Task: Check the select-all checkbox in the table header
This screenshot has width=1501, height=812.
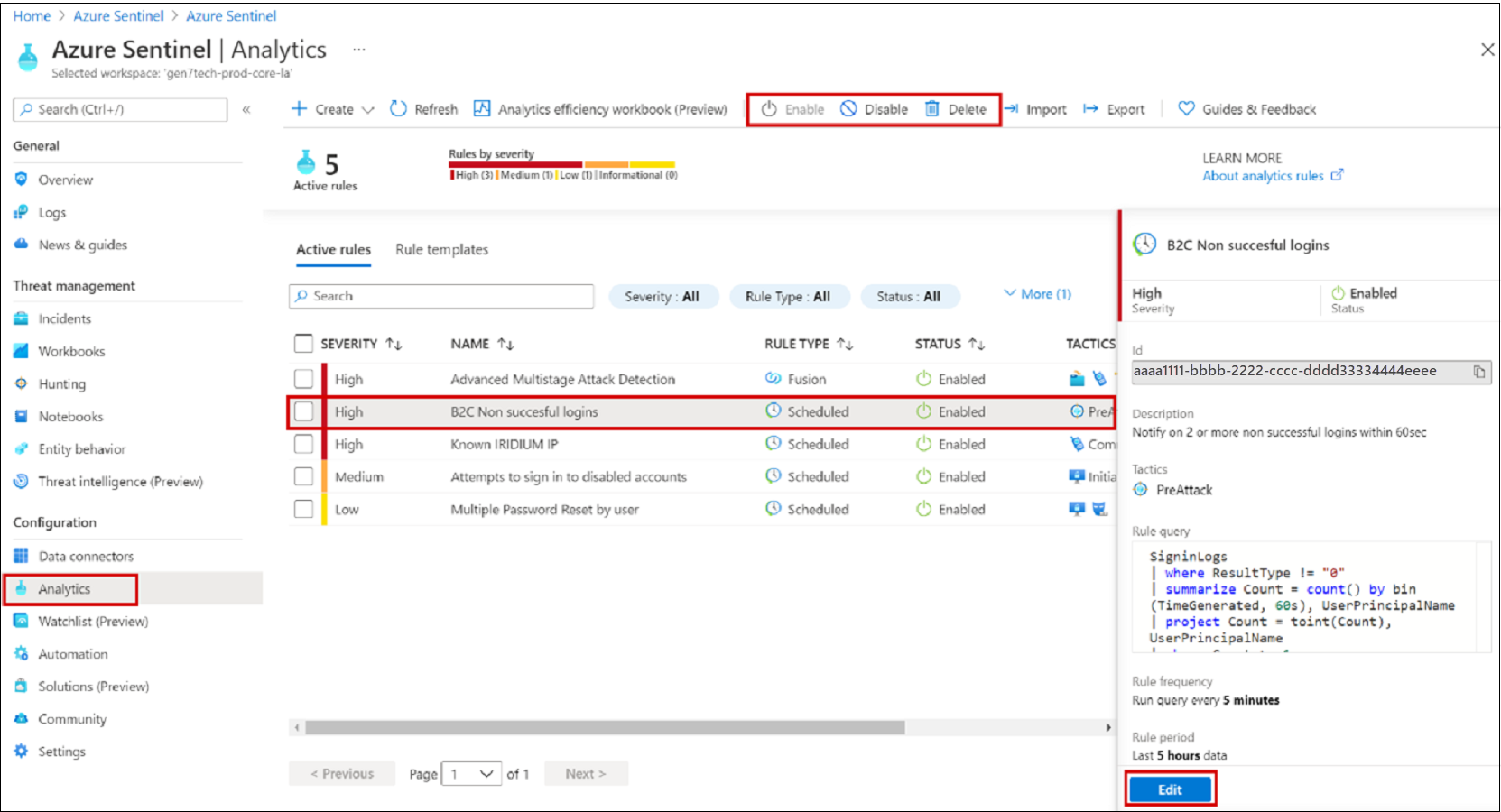Action: (303, 343)
